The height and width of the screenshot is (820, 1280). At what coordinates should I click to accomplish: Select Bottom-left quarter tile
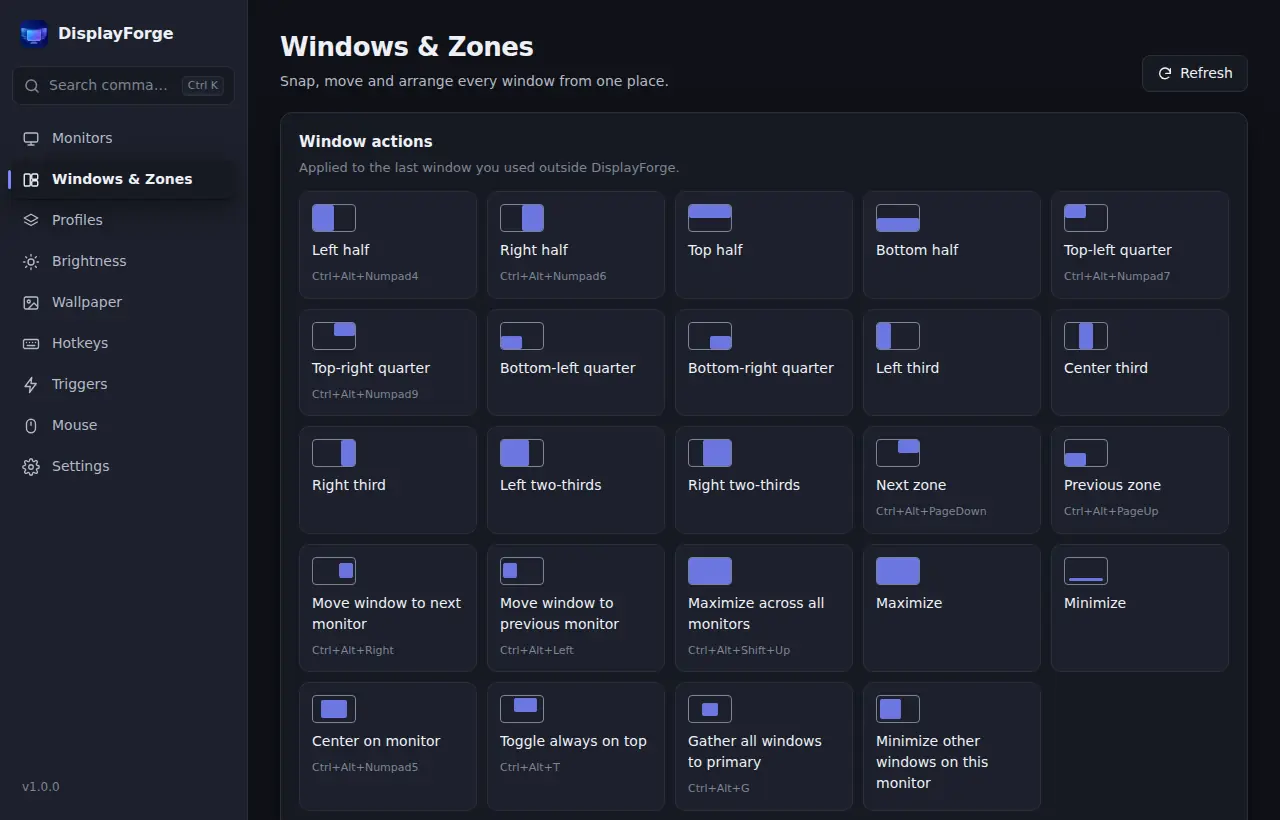(x=576, y=363)
